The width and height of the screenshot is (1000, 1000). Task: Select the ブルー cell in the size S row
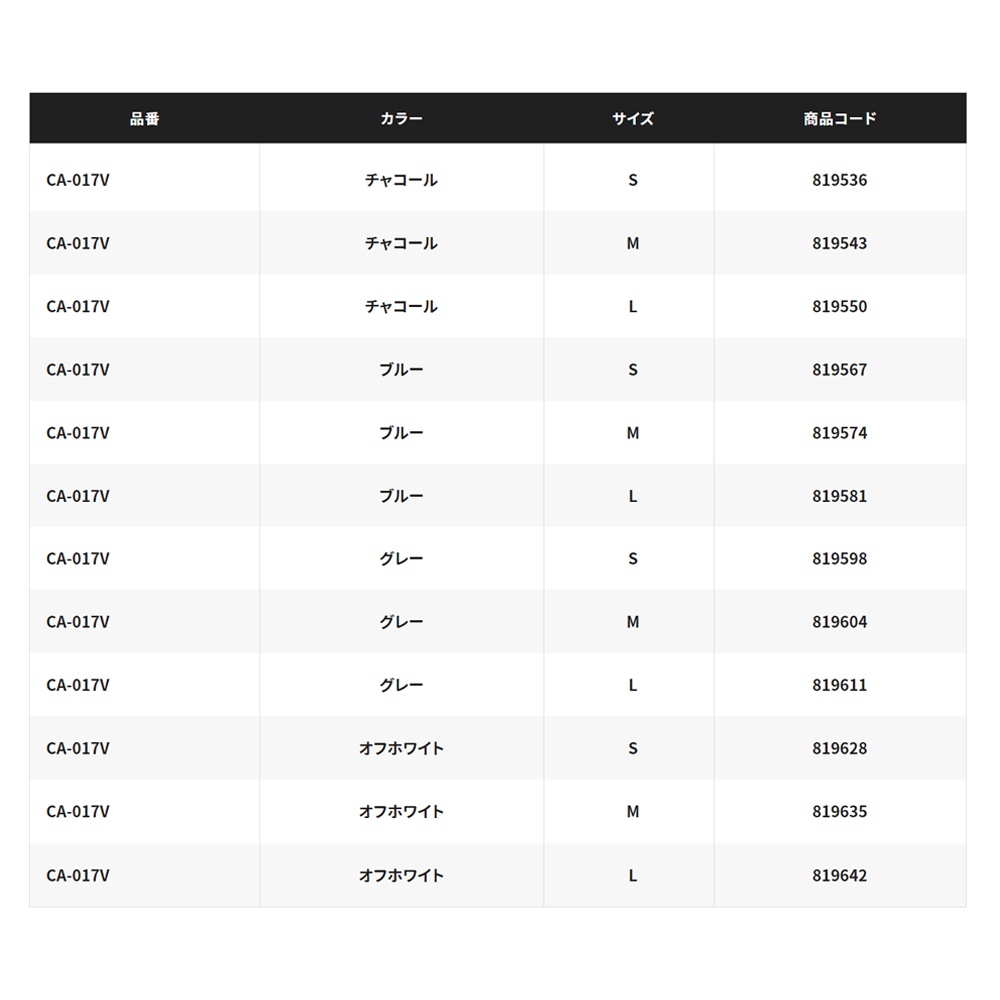401,369
